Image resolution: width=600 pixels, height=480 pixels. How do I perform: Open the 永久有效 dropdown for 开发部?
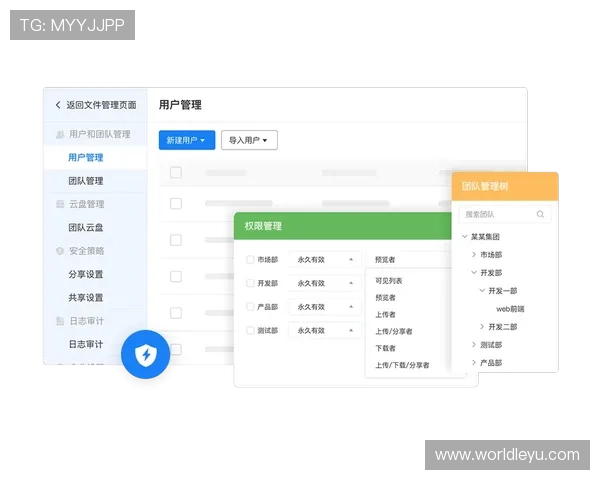(324, 283)
